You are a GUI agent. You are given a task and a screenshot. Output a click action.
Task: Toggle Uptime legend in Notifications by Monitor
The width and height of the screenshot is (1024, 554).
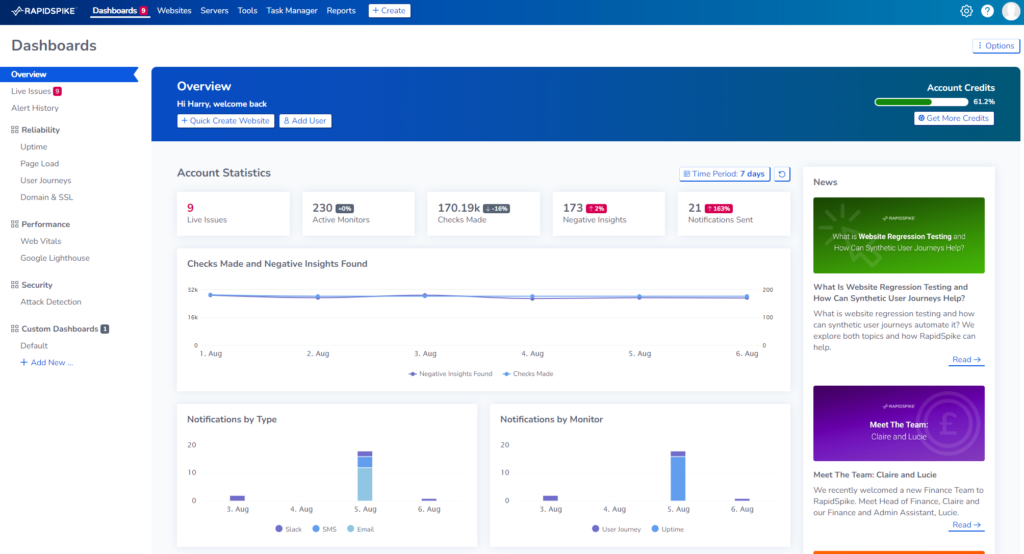pos(667,529)
